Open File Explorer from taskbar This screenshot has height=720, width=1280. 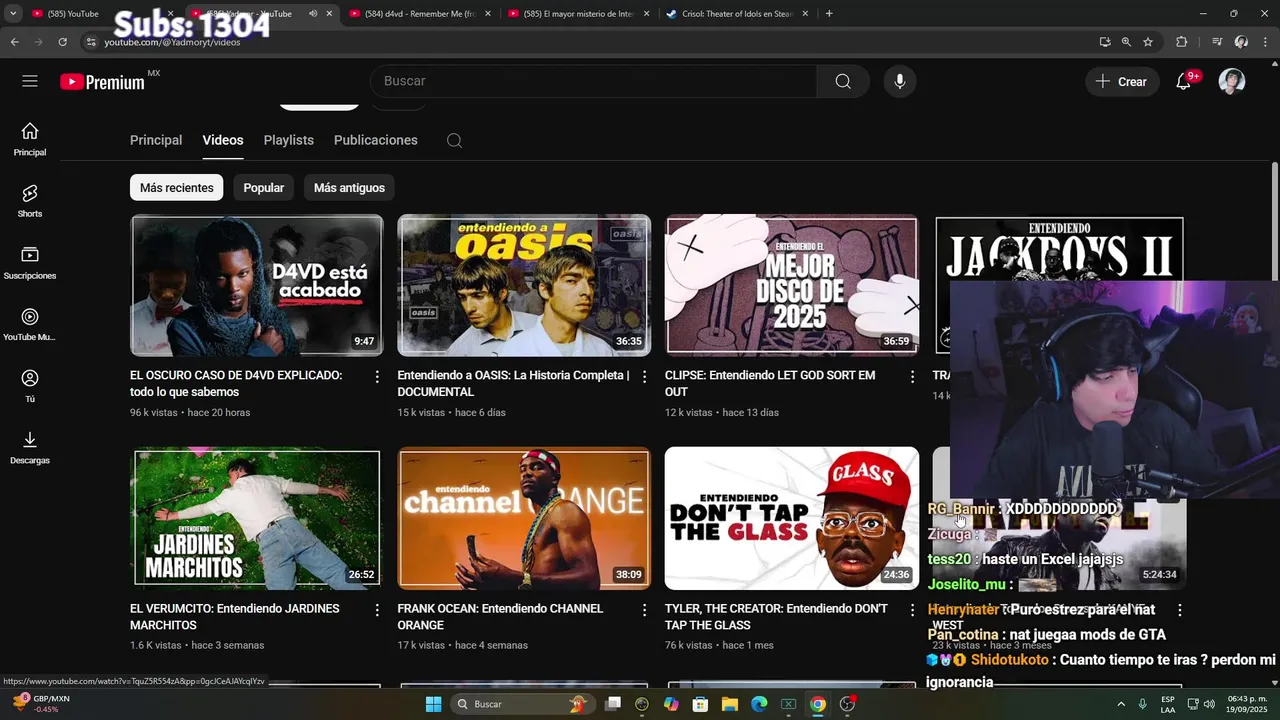[730, 704]
